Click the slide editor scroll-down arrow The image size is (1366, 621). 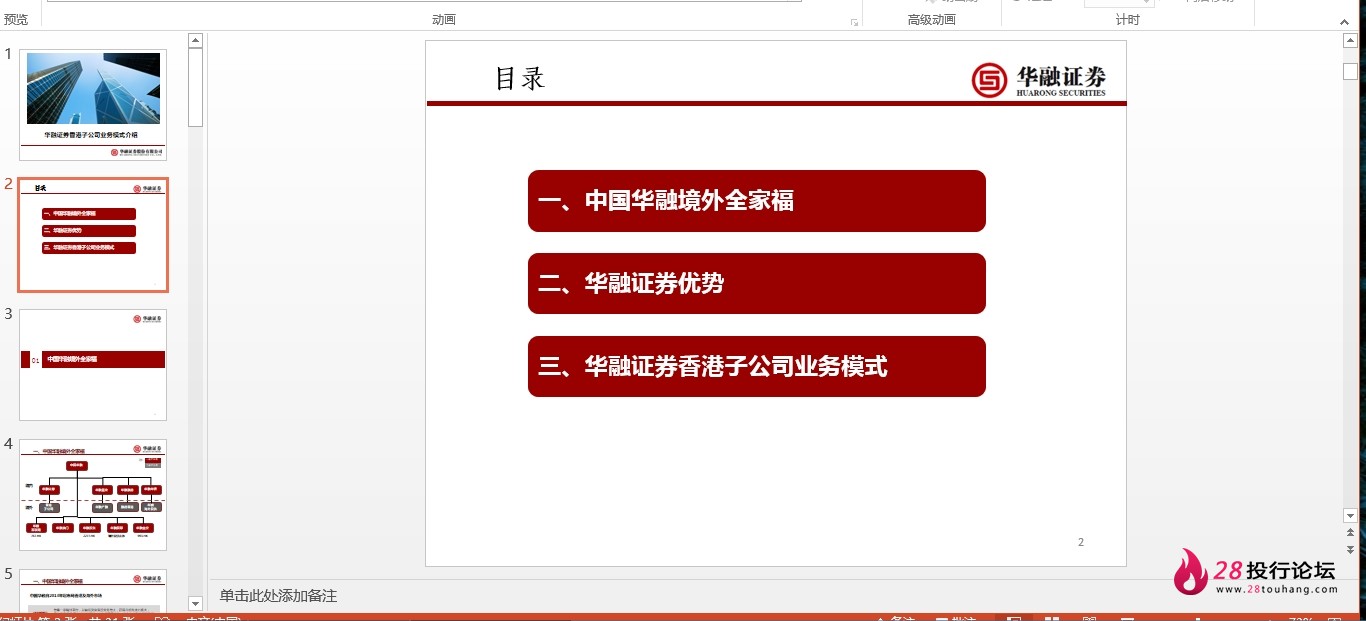coord(1350,515)
